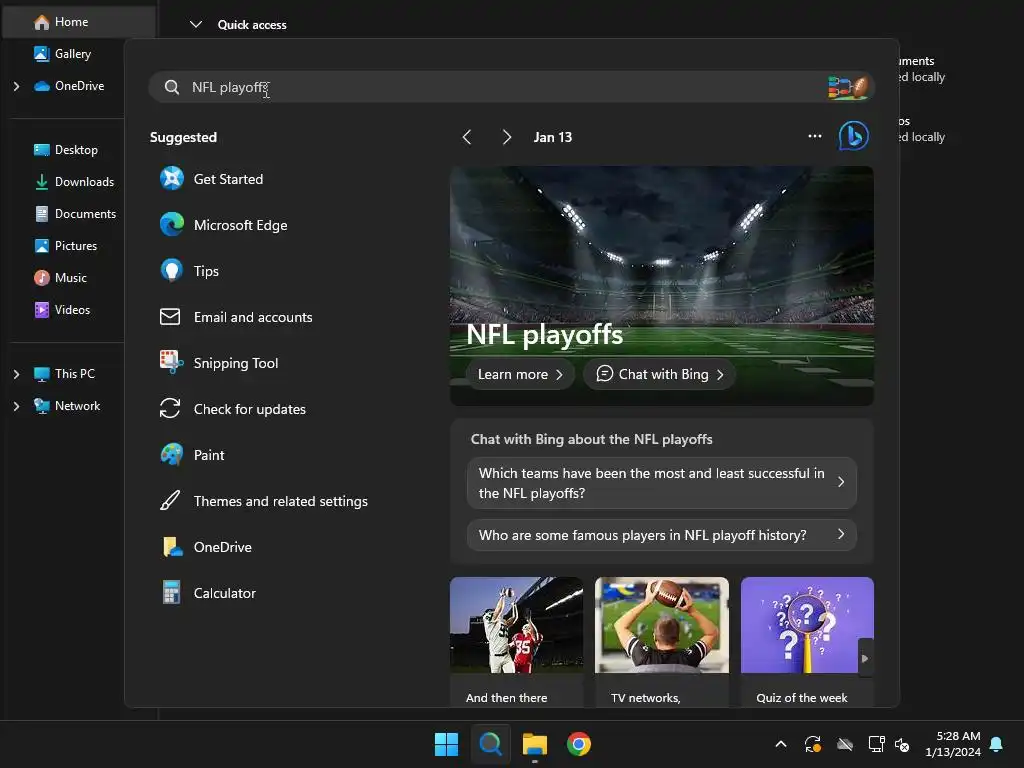
Task: Click the OneDrive cloud tray icon
Action: point(845,744)
